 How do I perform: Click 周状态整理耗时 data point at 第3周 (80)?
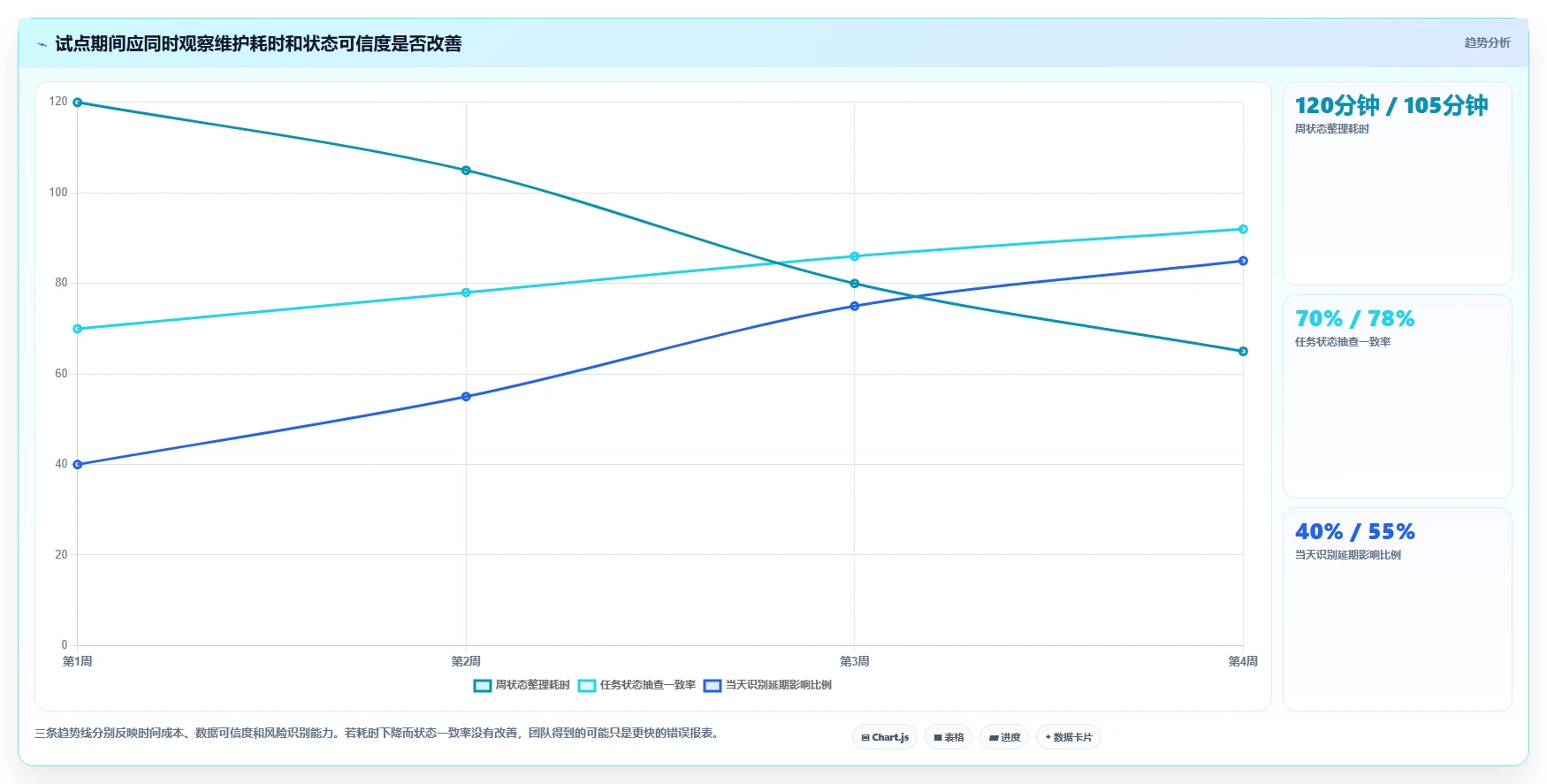click(855, 284)
